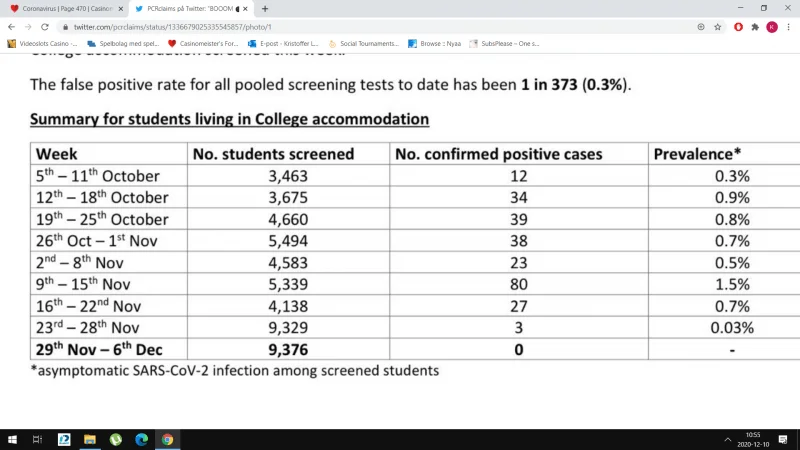This screenshot has width=800, height=450.
Task: Launch File Explorer from the taskbar
Action: click(90, 439)
